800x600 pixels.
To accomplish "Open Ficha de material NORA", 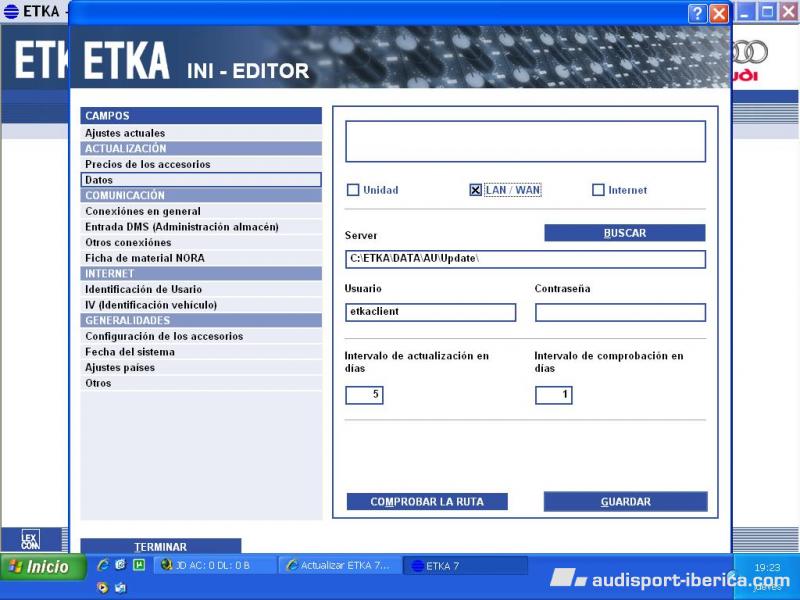I will tap(201, 258).
